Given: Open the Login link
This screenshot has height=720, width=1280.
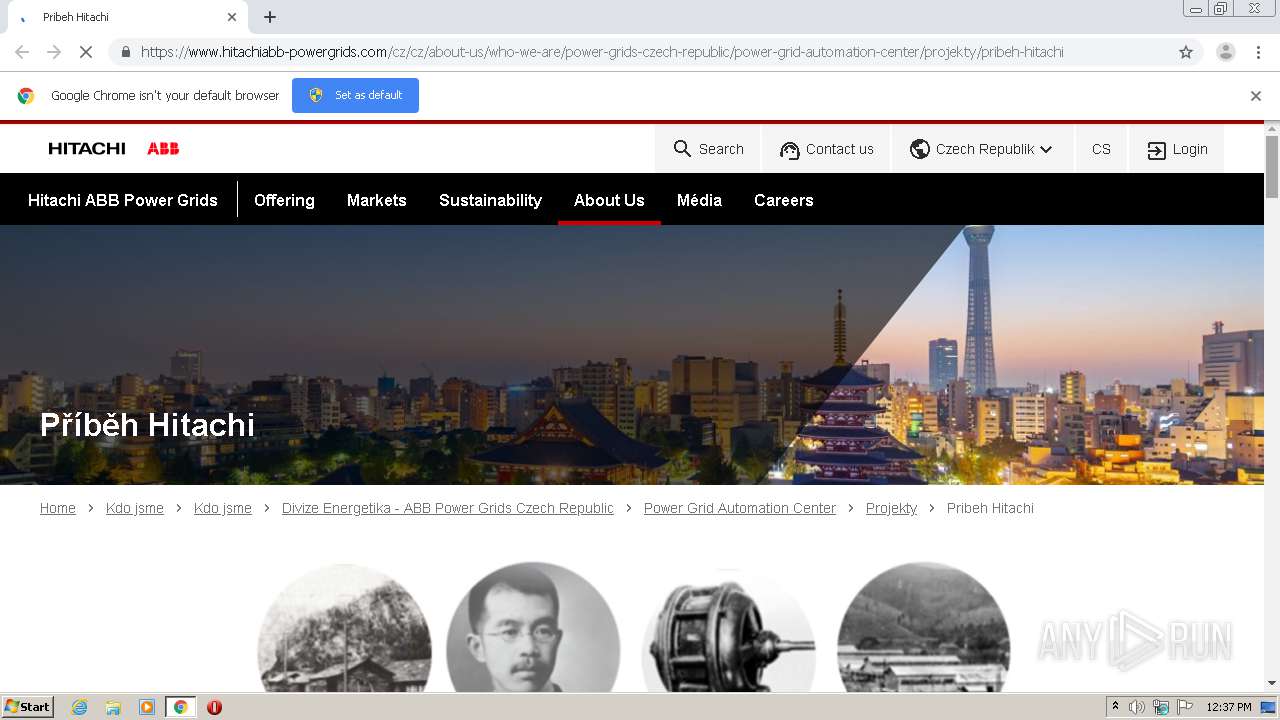Looking at the screenshot, I should pos(1177,149).
